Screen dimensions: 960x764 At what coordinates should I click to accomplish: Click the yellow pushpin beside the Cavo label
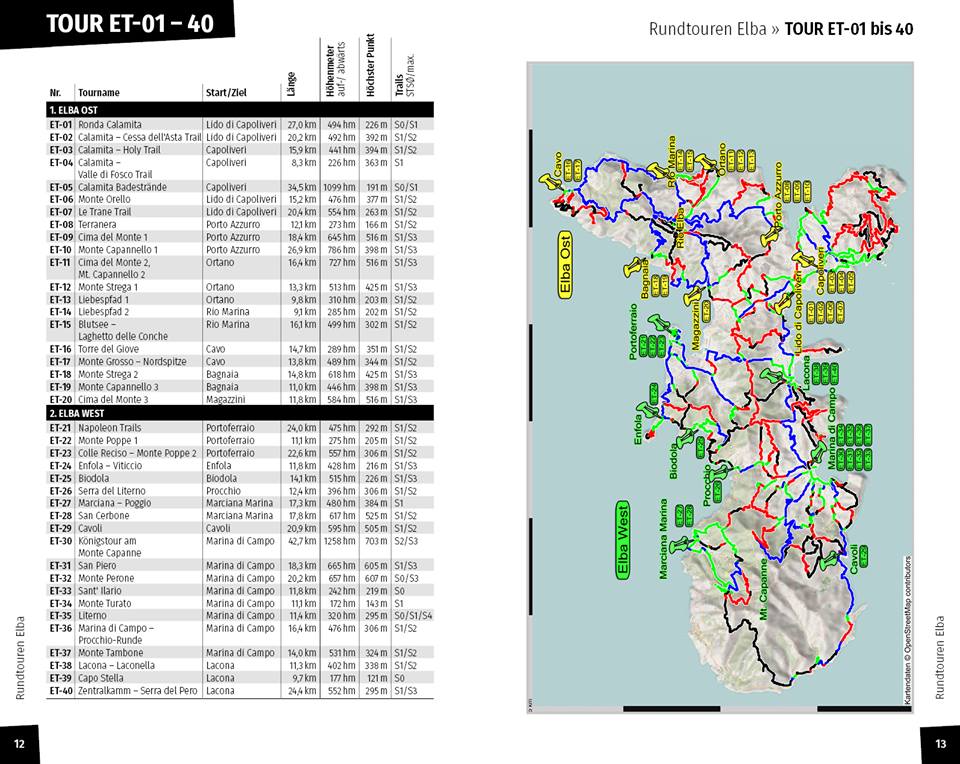pyautogui.click(x=549, y=182)
